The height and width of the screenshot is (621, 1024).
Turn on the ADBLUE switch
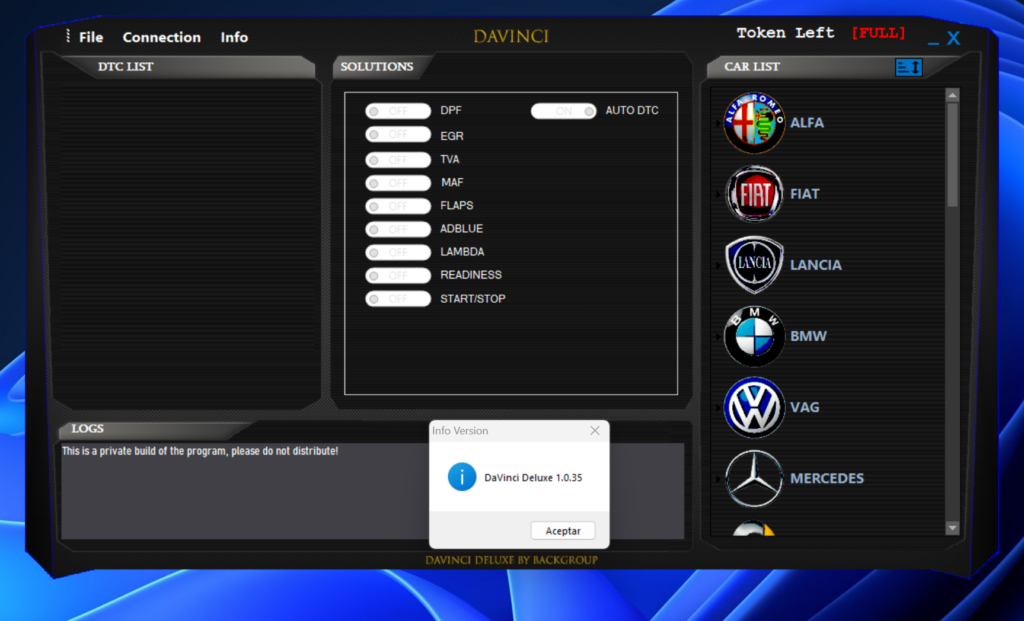[x=398, y=229]
